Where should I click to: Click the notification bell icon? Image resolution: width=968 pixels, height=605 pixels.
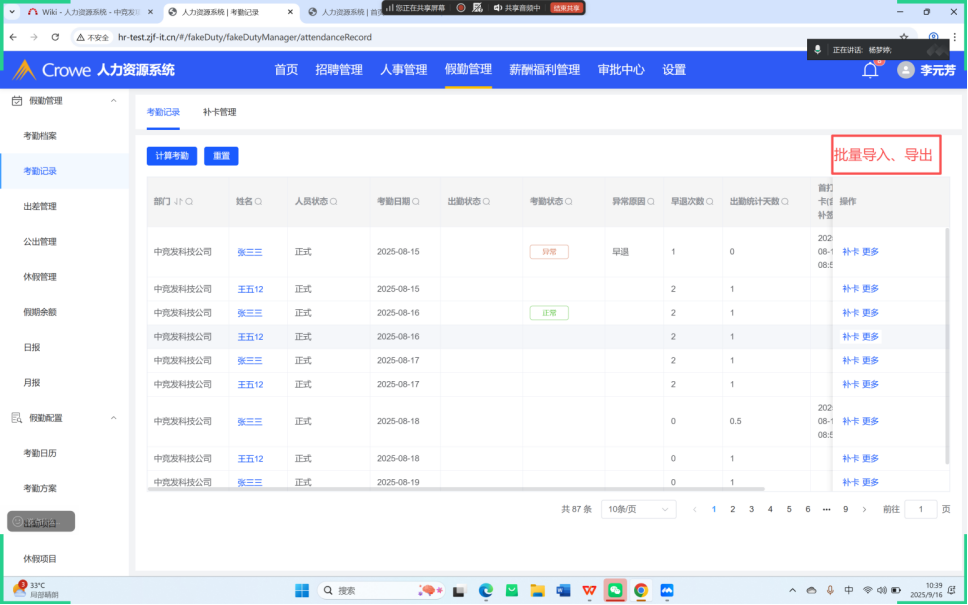click(870, 70)
